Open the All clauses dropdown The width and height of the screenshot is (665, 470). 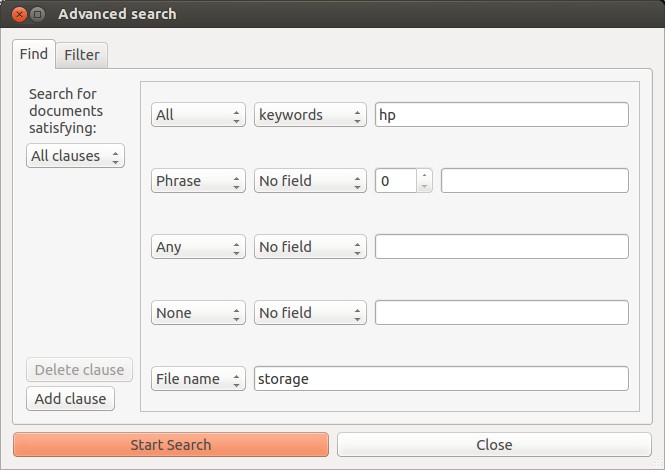pos(75,156)
